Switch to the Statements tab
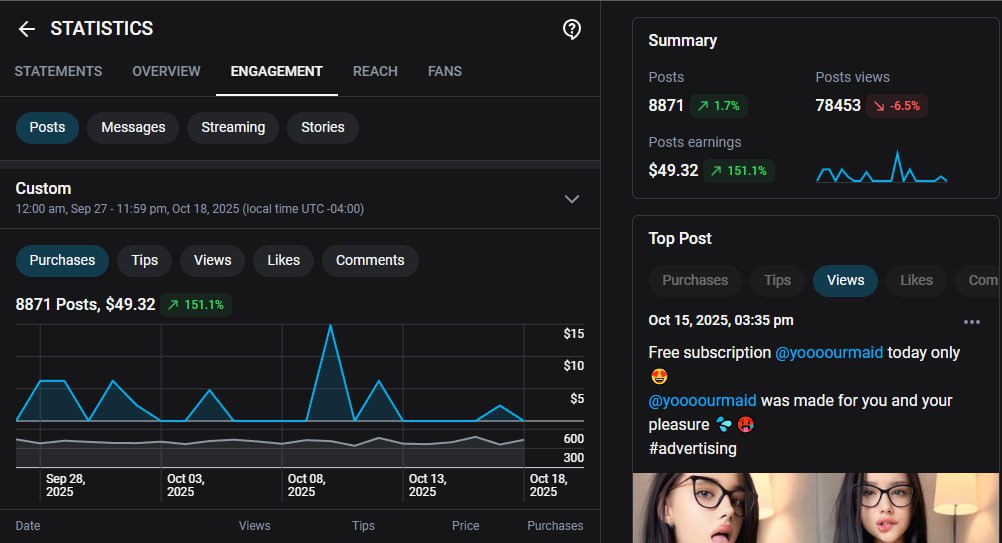The height and width of the screenshot is (543, 1002). tap(58, 72)
